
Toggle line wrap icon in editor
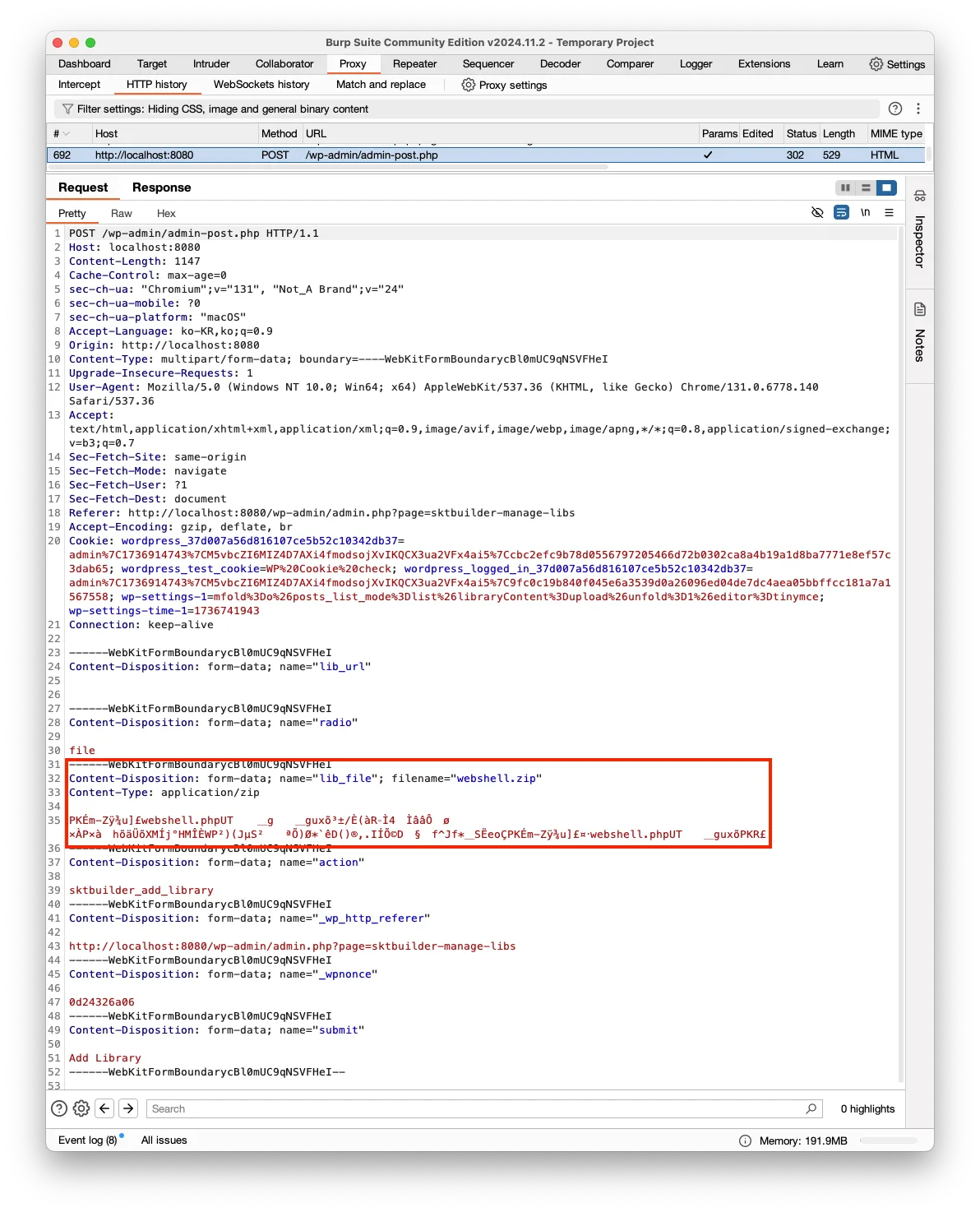click(841, 212)
